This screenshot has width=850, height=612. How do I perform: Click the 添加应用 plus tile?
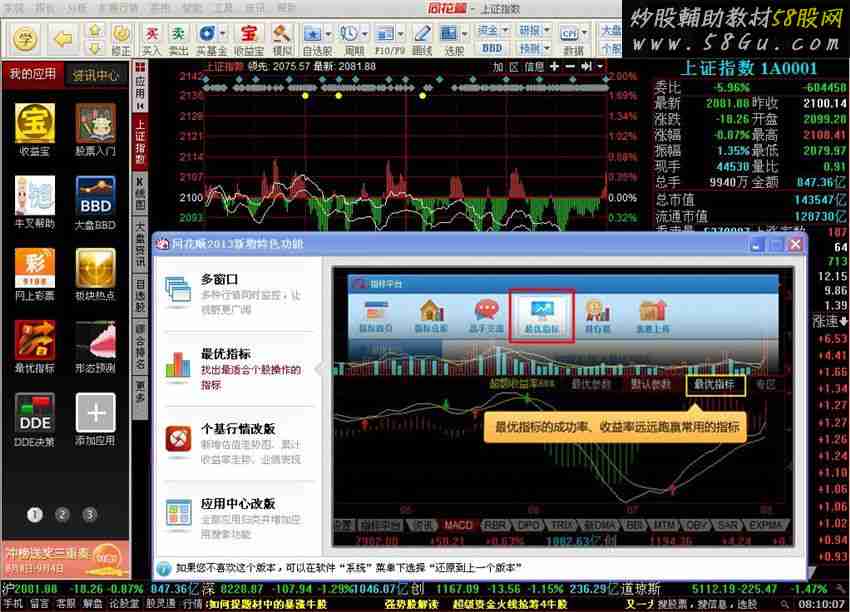(x=95, y=420)
